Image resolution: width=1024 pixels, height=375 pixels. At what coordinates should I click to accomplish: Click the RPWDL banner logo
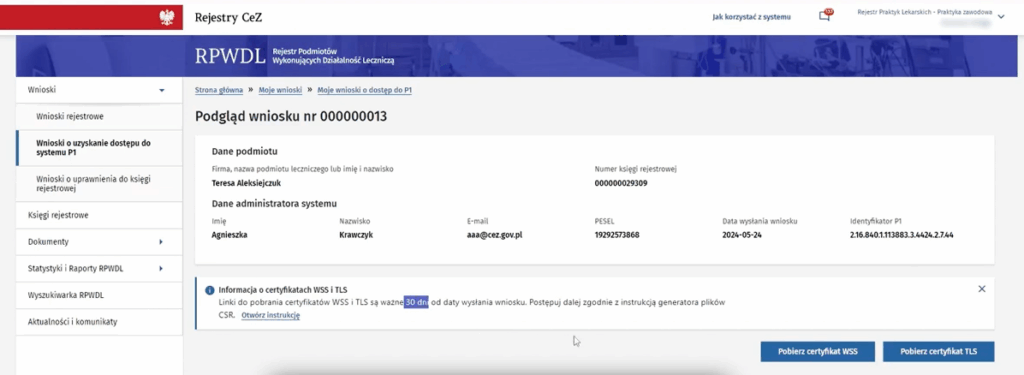point(294,56)
